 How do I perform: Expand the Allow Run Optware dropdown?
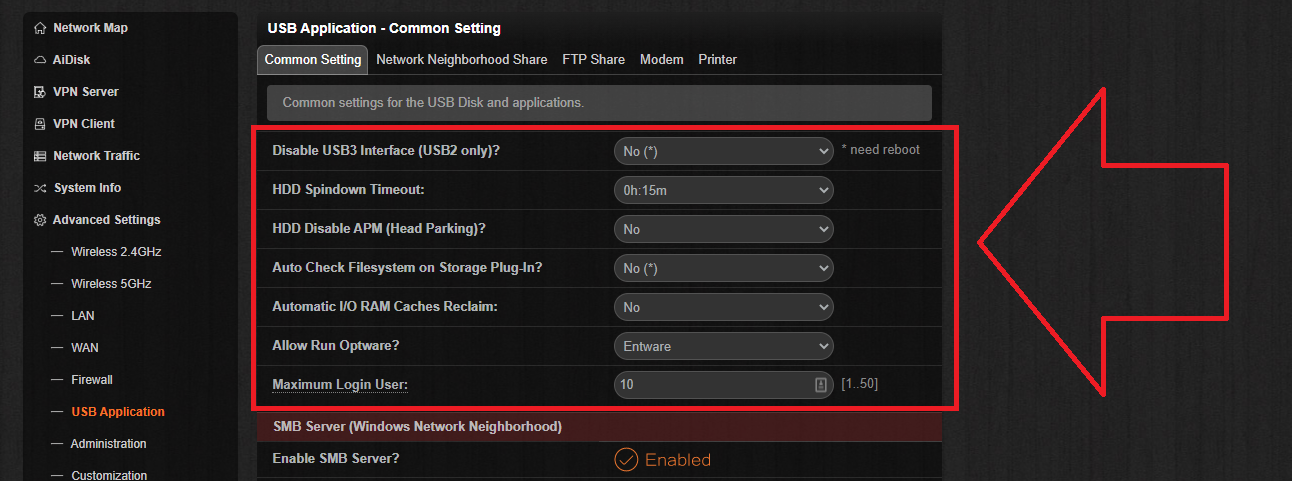723,346
